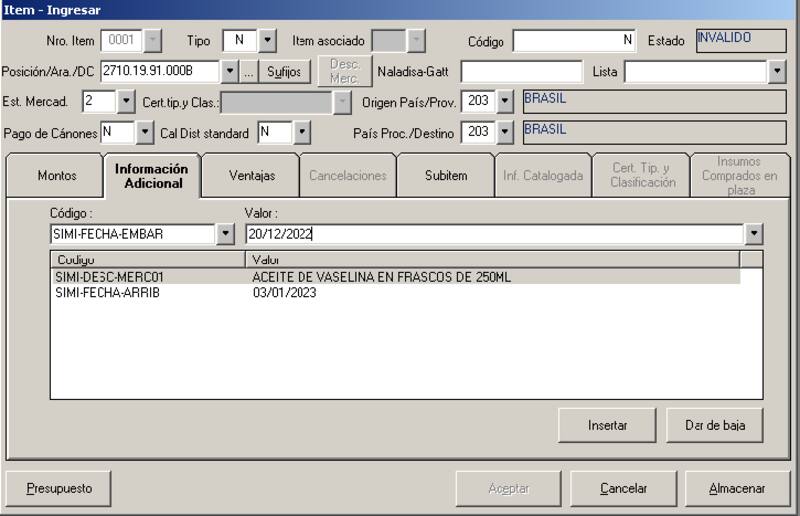Expand the Pago de Cánones dropdown
The height and width of the screenshot is (516, 800).
click(144, 132)
